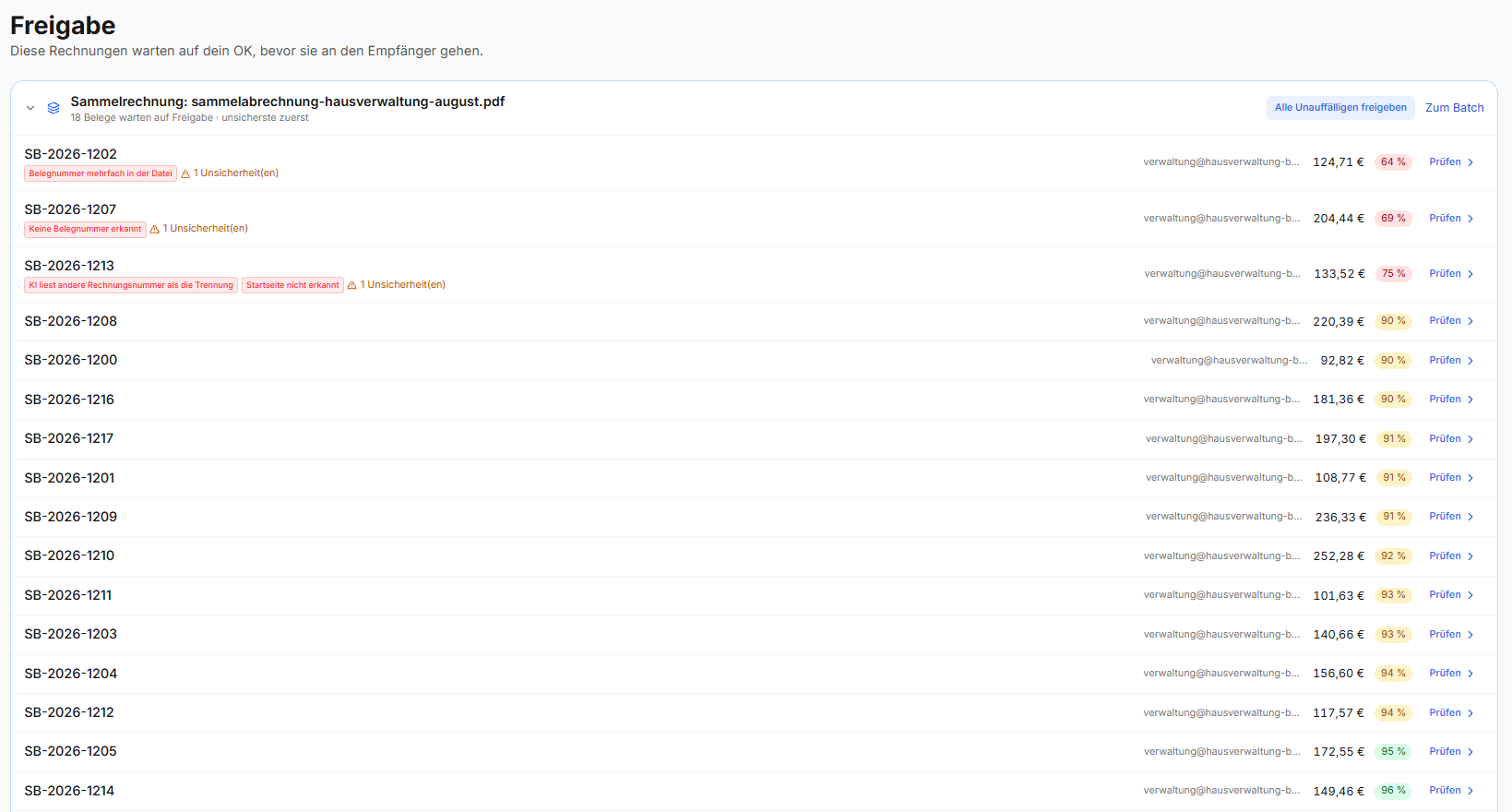Viewport: 1512px width, 812px height.
Task: Click the warning triangle in row SB-2026-1202
Action: pyautogui.click(x=185, y=173)
